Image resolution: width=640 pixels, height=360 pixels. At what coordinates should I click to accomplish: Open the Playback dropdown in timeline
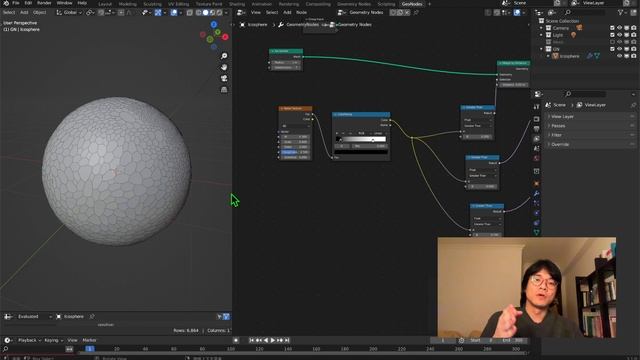29,340
